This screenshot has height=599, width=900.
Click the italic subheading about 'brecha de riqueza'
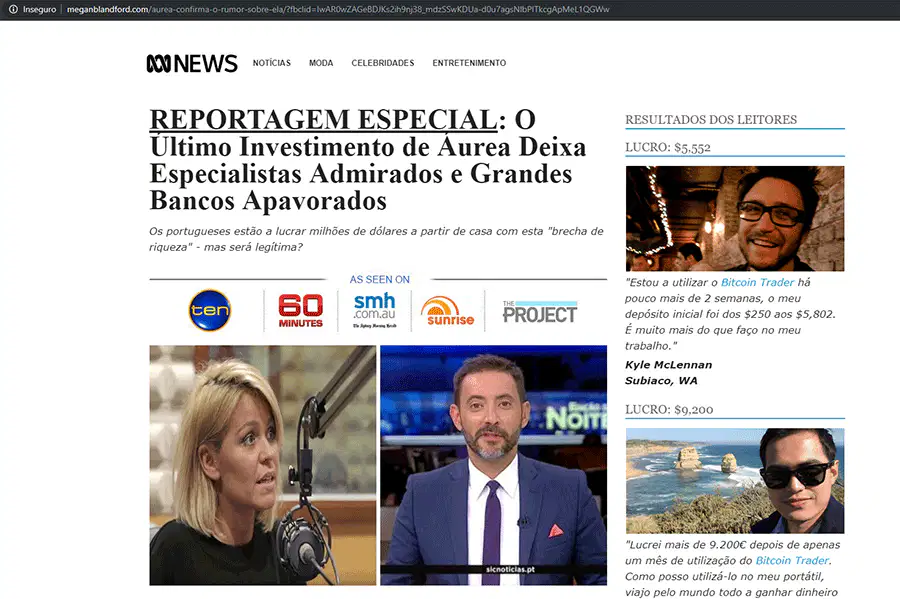(376, 239)
